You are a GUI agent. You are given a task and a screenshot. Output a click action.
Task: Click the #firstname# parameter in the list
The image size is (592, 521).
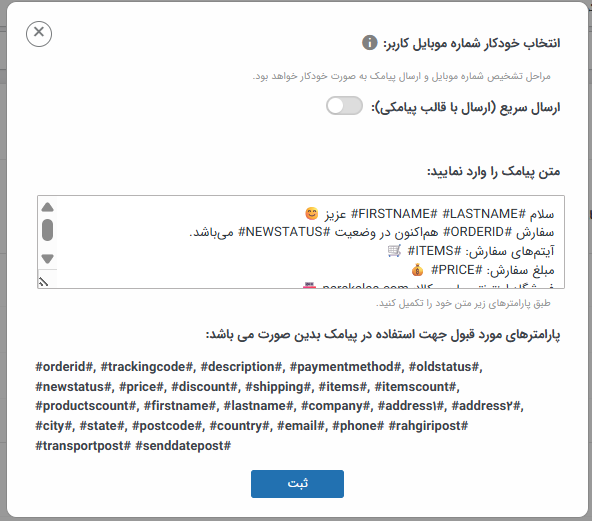[180, 406]
